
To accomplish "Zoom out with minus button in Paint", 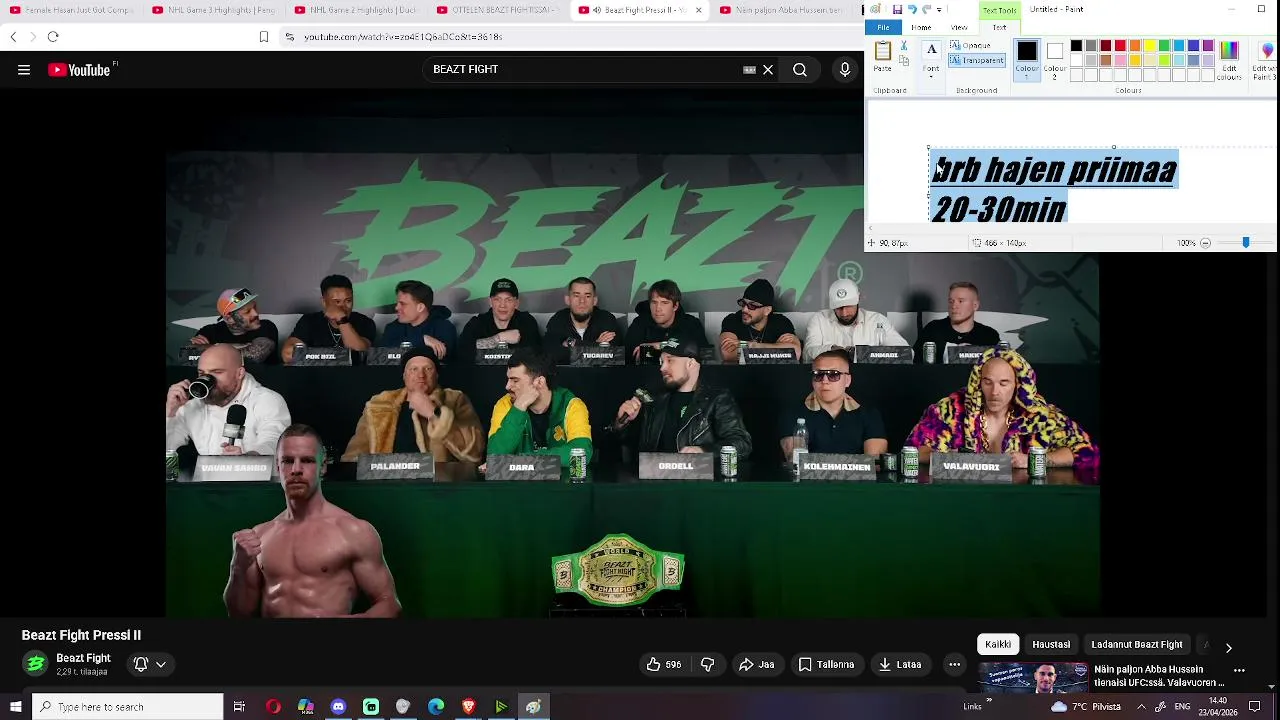I will coord(1205,243).
